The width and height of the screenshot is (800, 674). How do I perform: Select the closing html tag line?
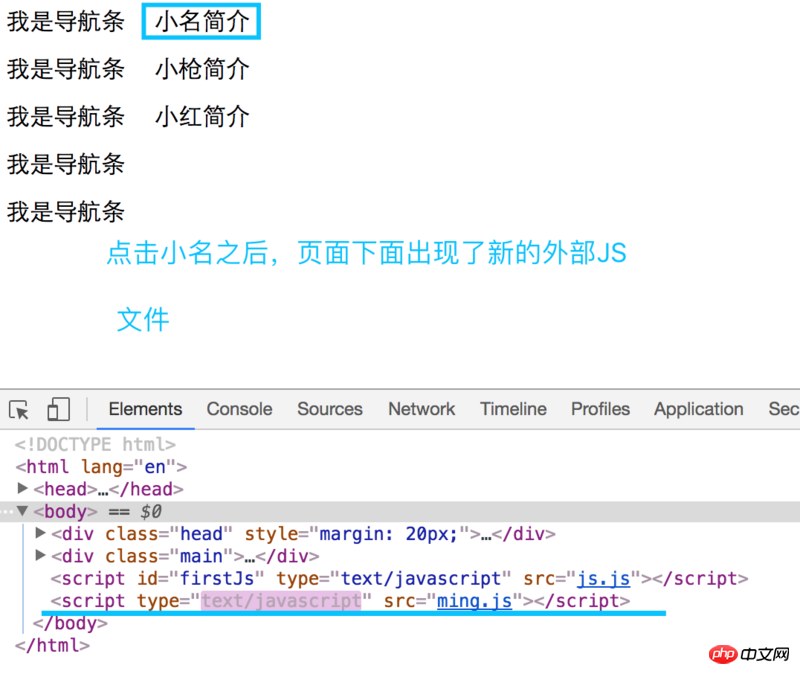[x=52, y=646]
